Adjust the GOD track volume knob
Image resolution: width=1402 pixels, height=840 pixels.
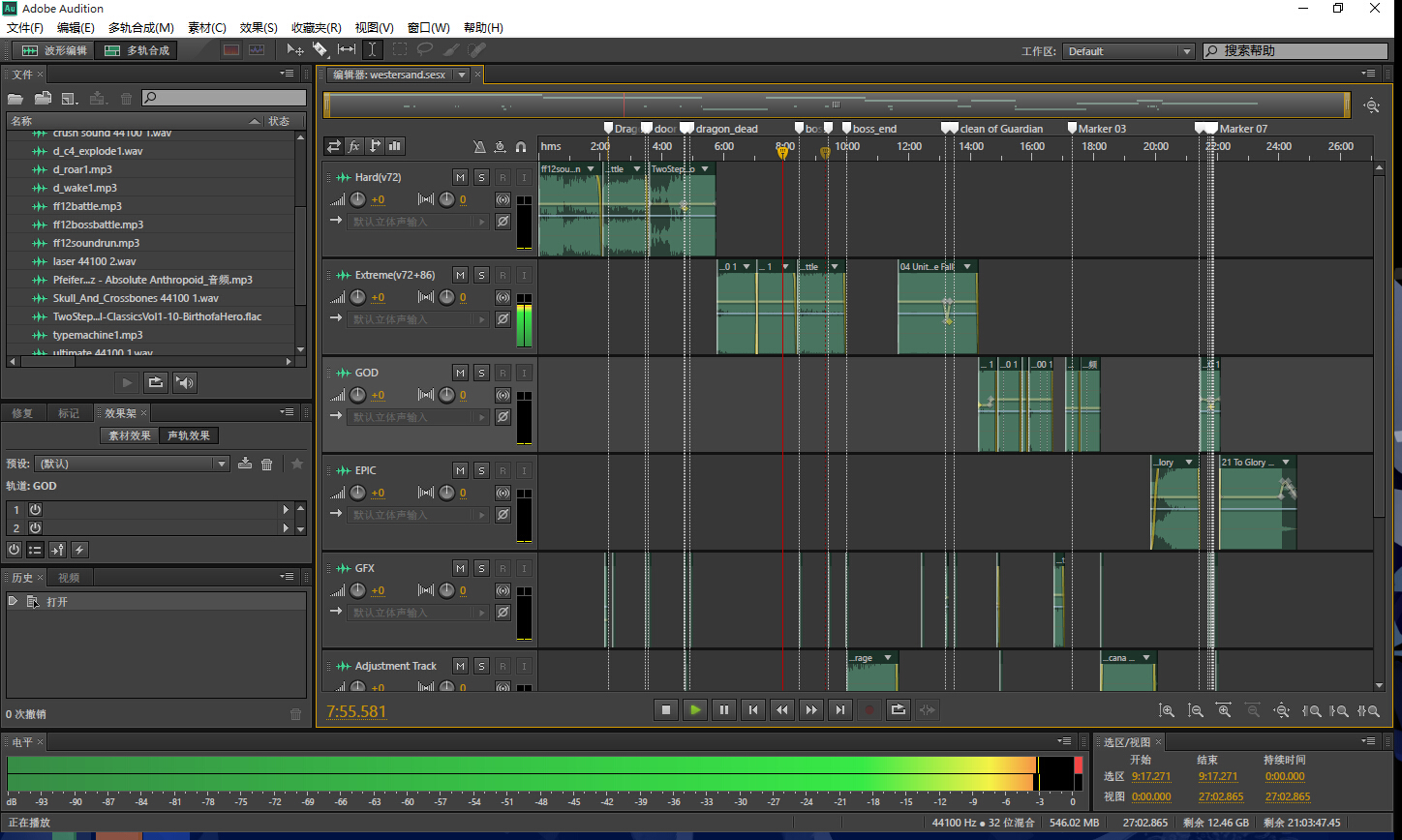358,395
